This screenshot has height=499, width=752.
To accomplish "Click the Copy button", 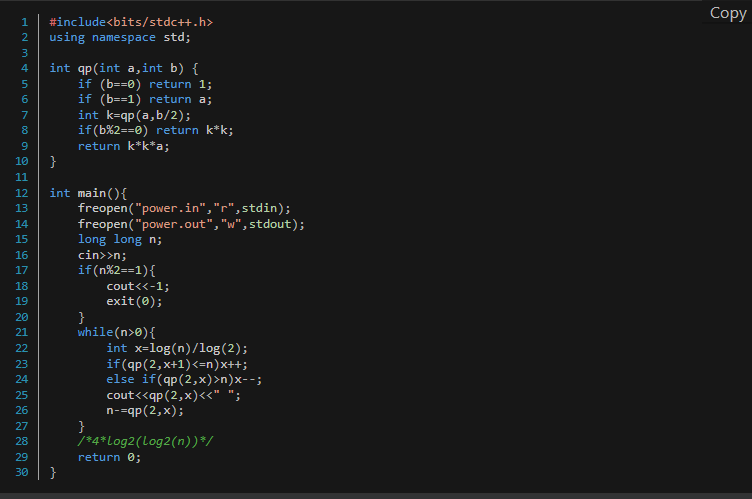I will pos(728,13).
